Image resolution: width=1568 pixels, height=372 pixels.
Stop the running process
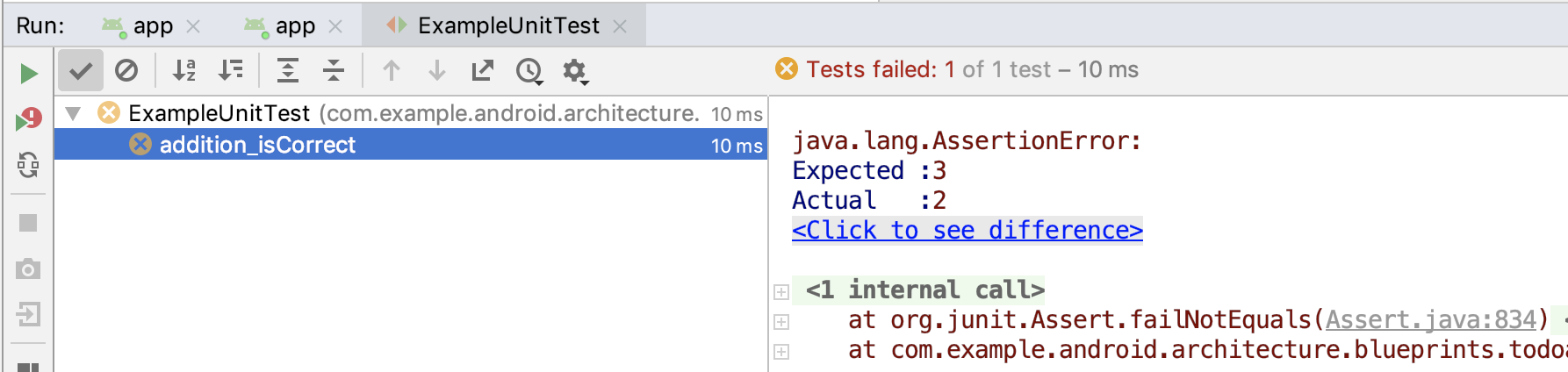pos(28,223)
